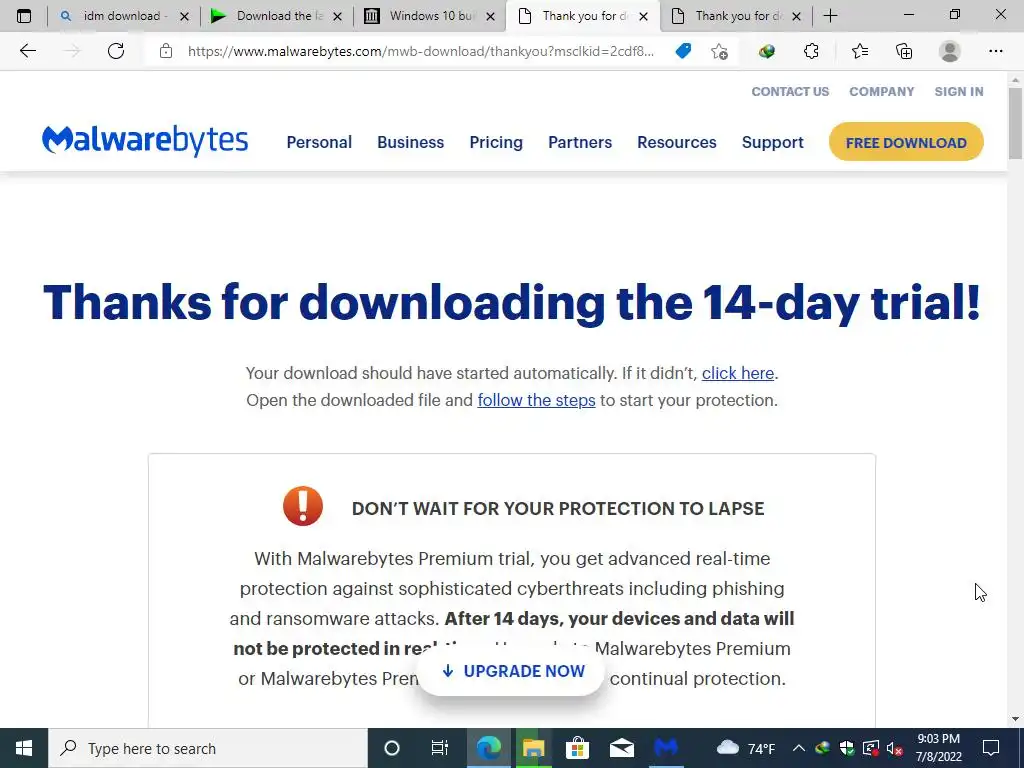Image resolution: width=1024 pixels, height=768 pixels.
Task: Click the browser refresh icon
Action: click(116, 51)
